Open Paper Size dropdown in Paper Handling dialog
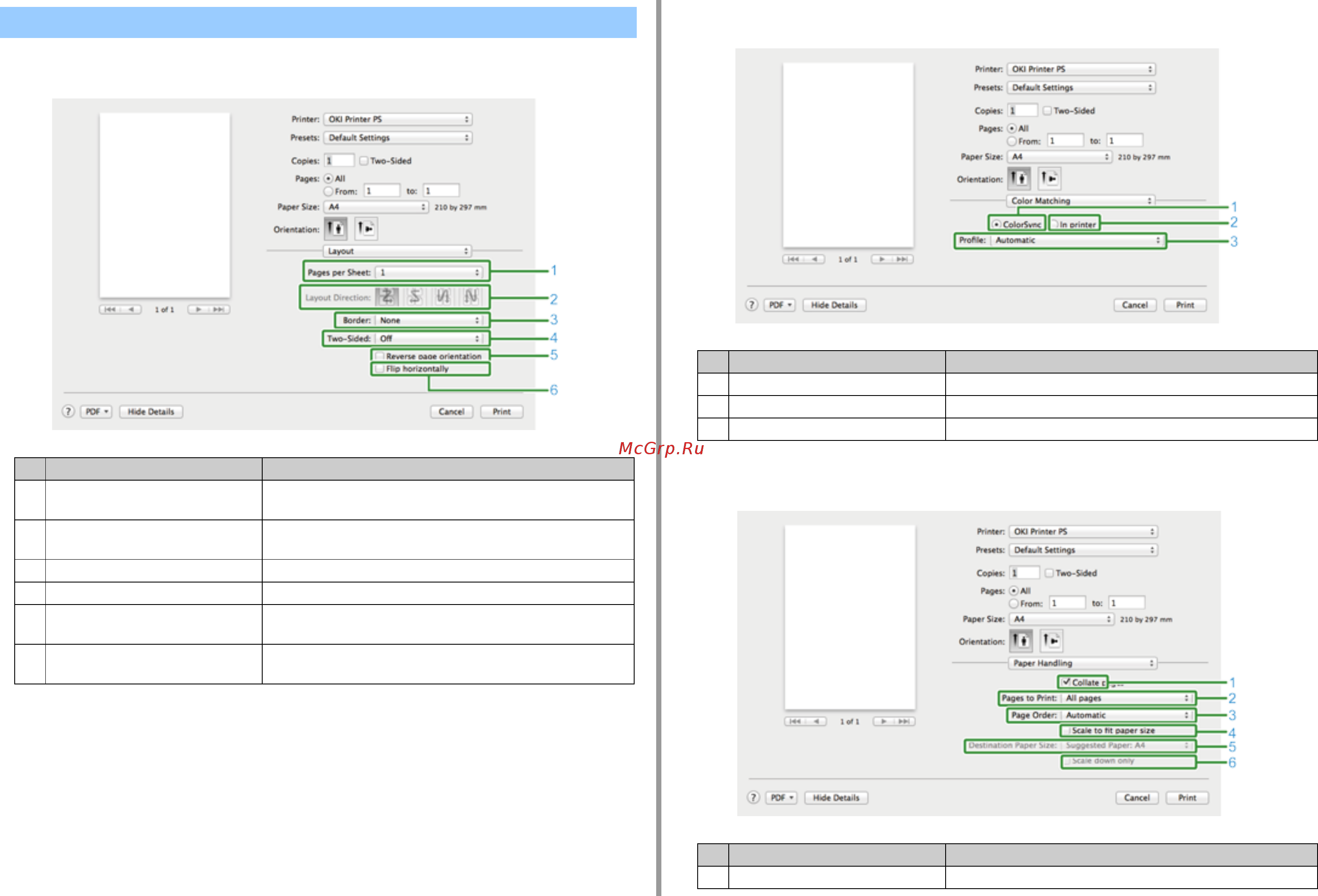The height and width of the screenshot is (896, 1318). [x=1061, y=619]
